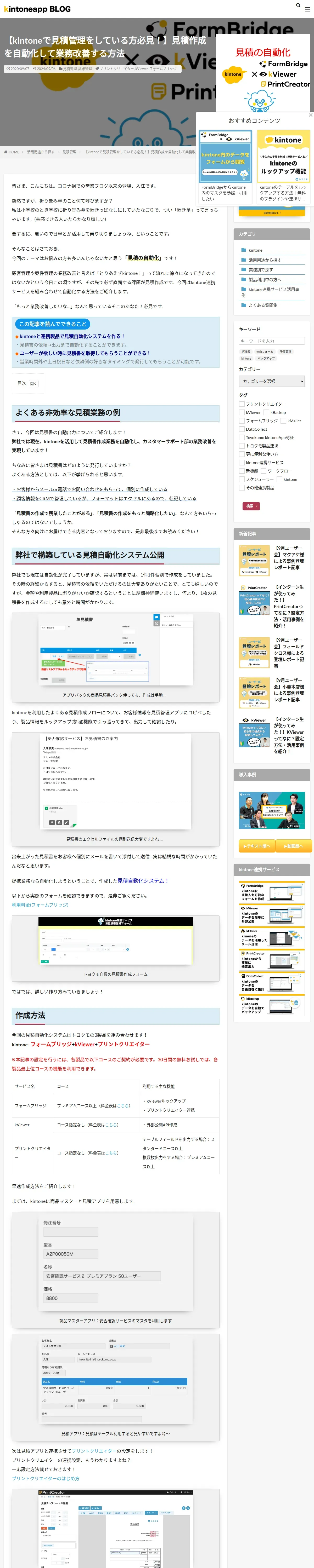Check the kMailer tag checkbox
This screenshot has width=314, height=1568.
point(283,420)
